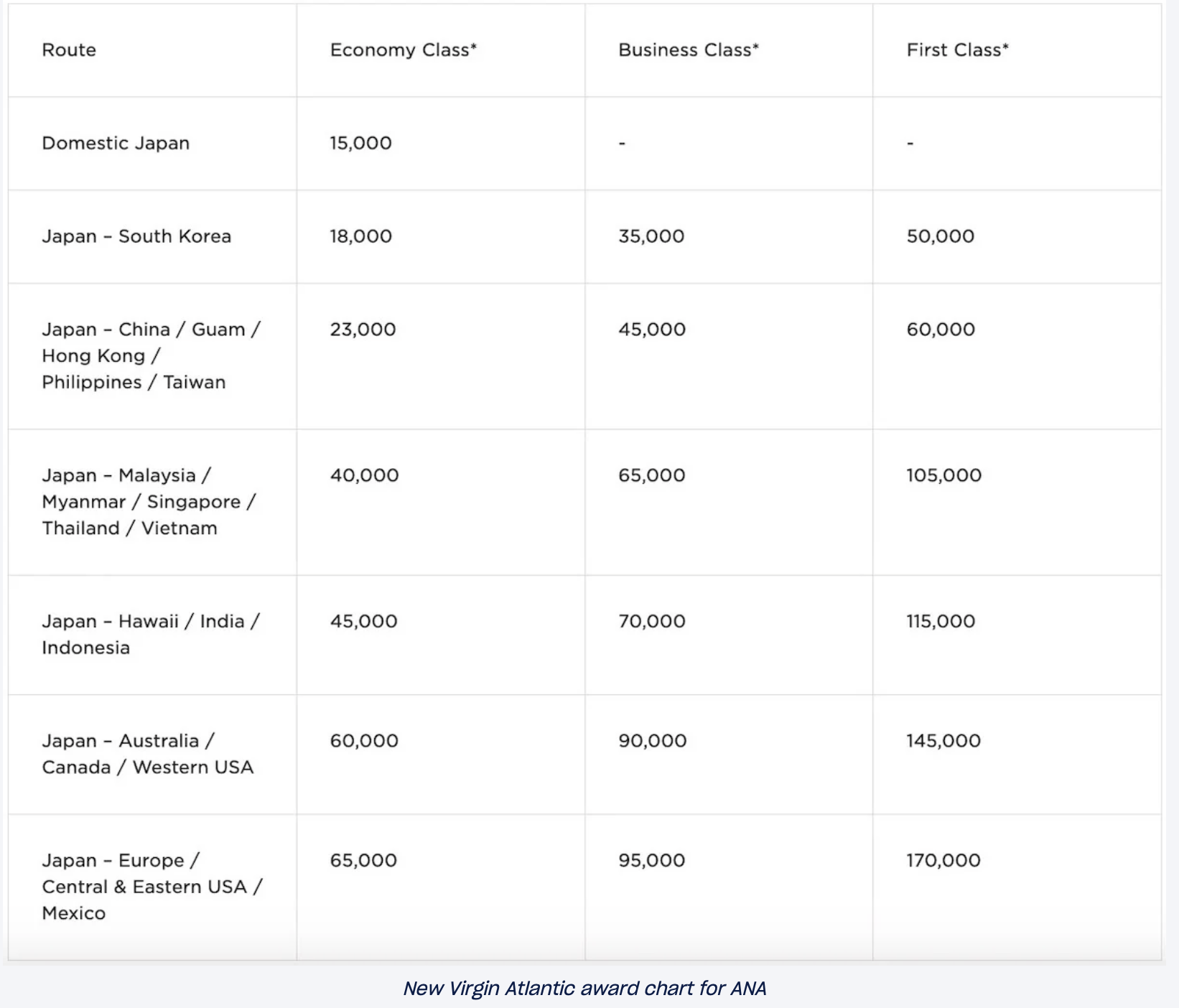This screenshot has width=1179, height=1008.
Task: Select the Japan – Europe / Central USA route cell
Action: (152, 886)
